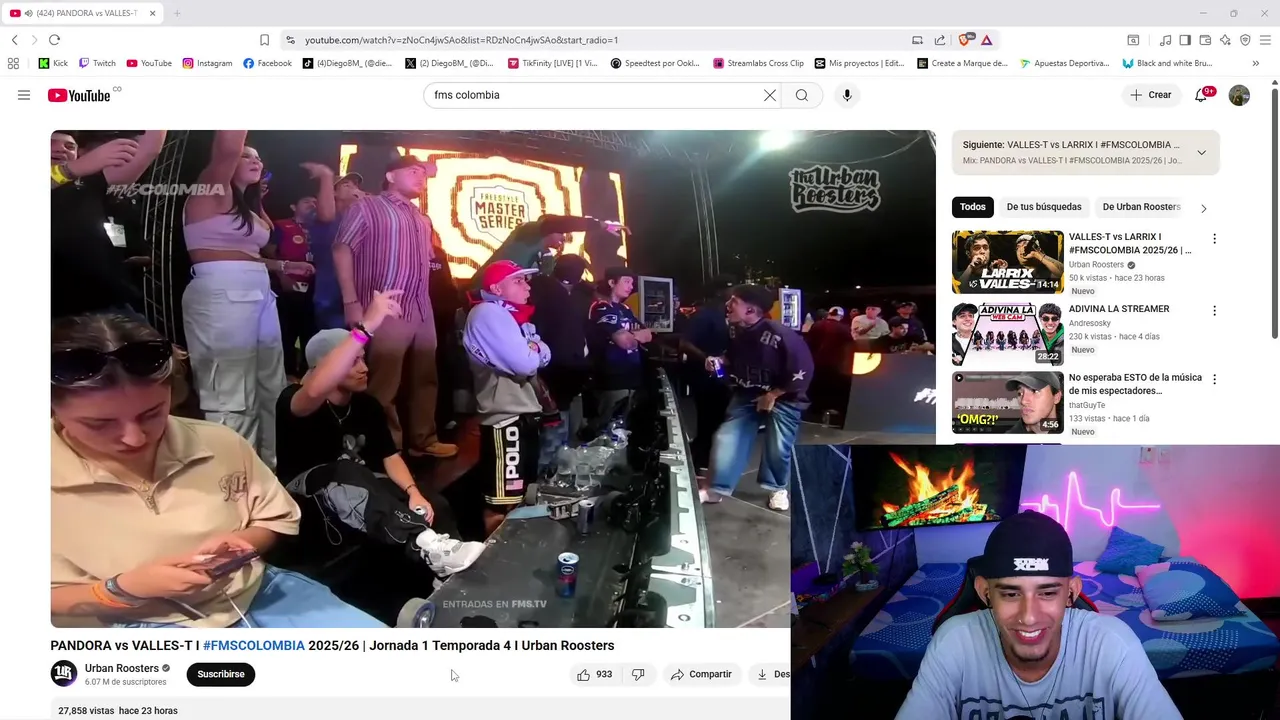Click the Compartir share button

(701, 674)
